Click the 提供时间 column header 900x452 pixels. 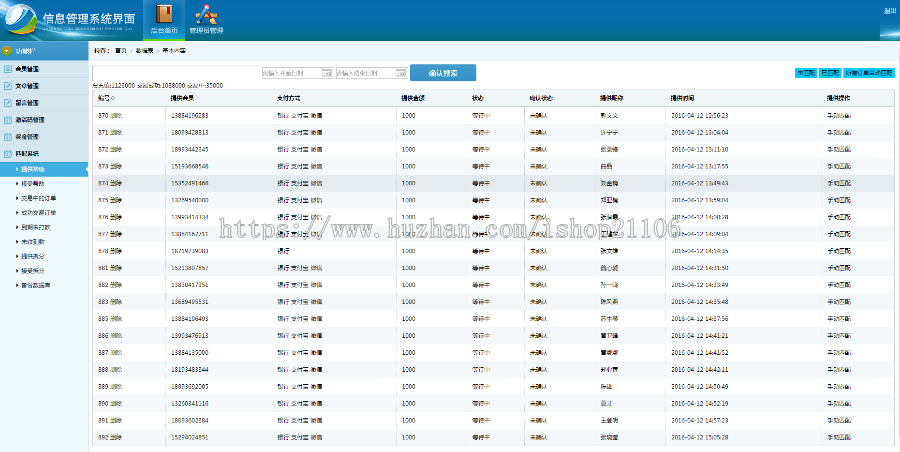pos(682,98)
